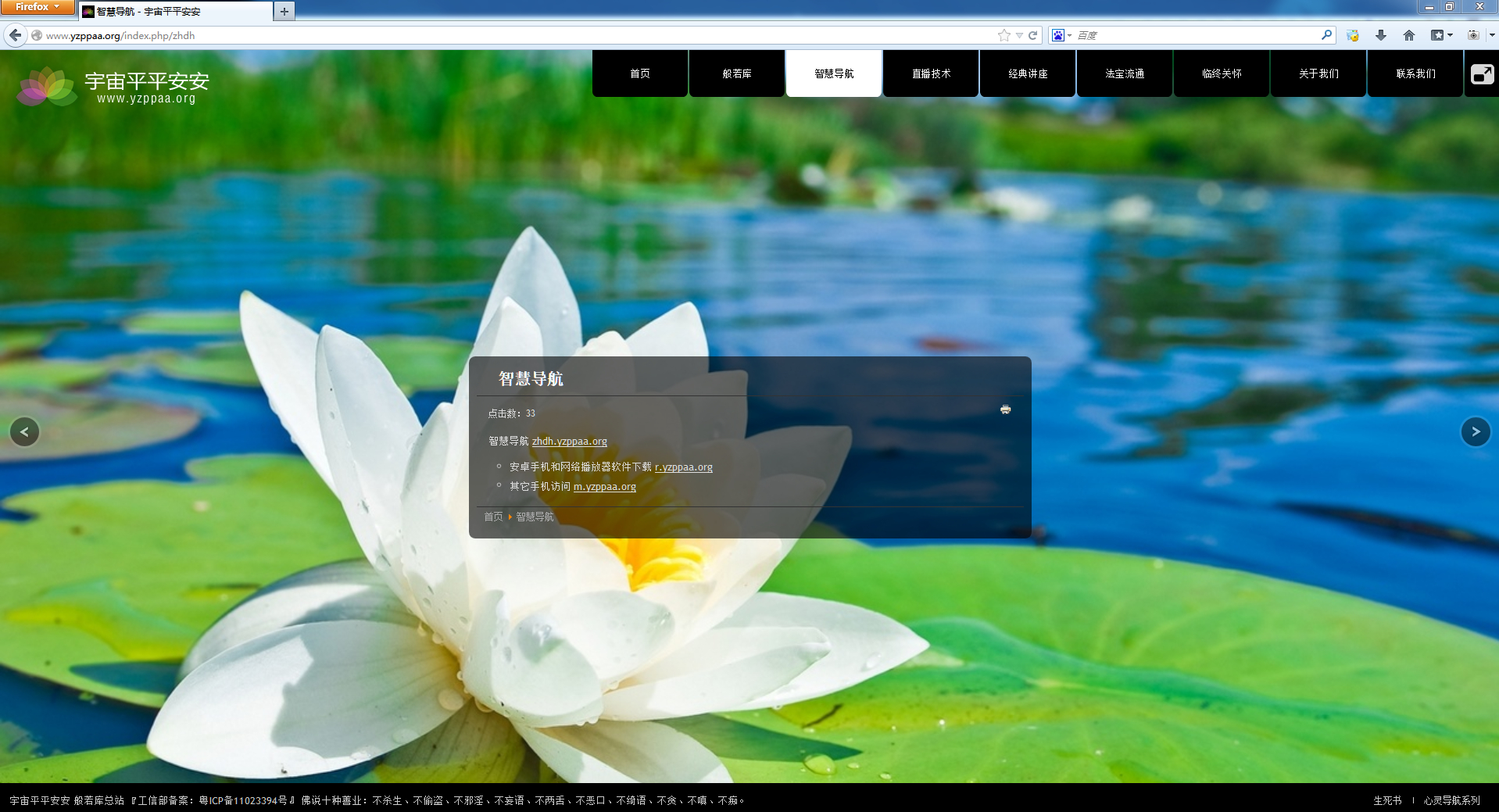Viewport: 1499px width, 812px height.
Task: Open the 经典讲座 navigation menu item
Action: pyautogui.click(x=1028, y=73)
